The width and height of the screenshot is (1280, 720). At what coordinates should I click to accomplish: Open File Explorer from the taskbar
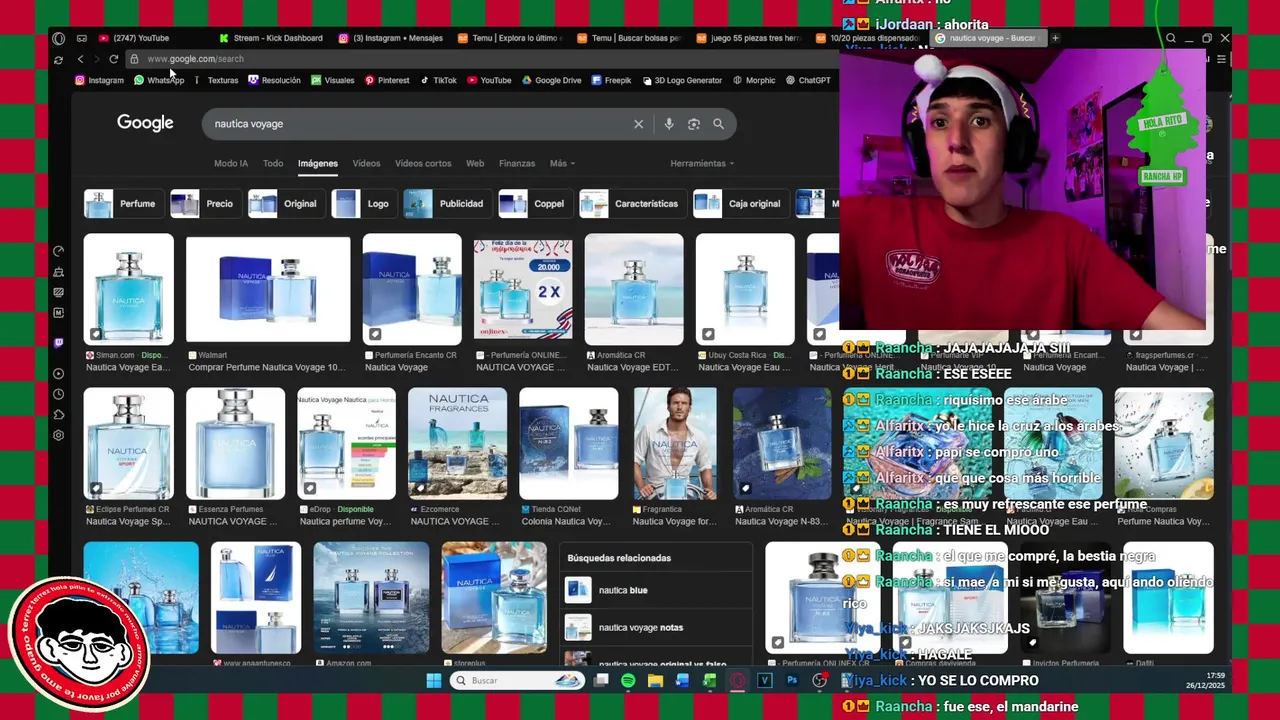(x=655, y=681)
